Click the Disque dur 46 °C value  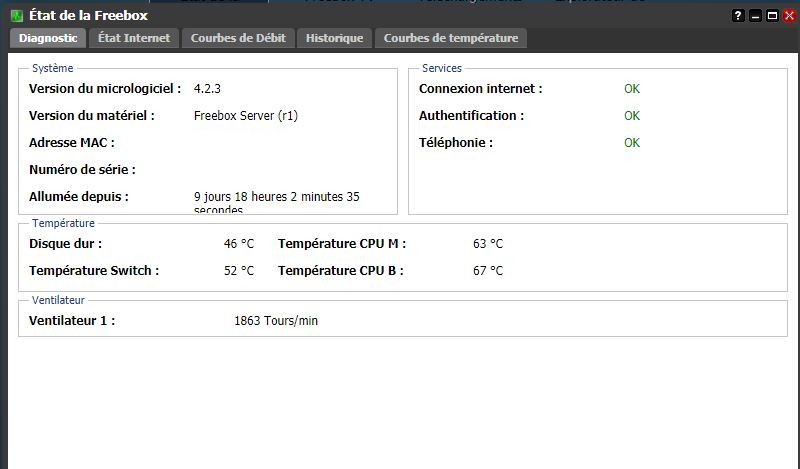point(239,244)
